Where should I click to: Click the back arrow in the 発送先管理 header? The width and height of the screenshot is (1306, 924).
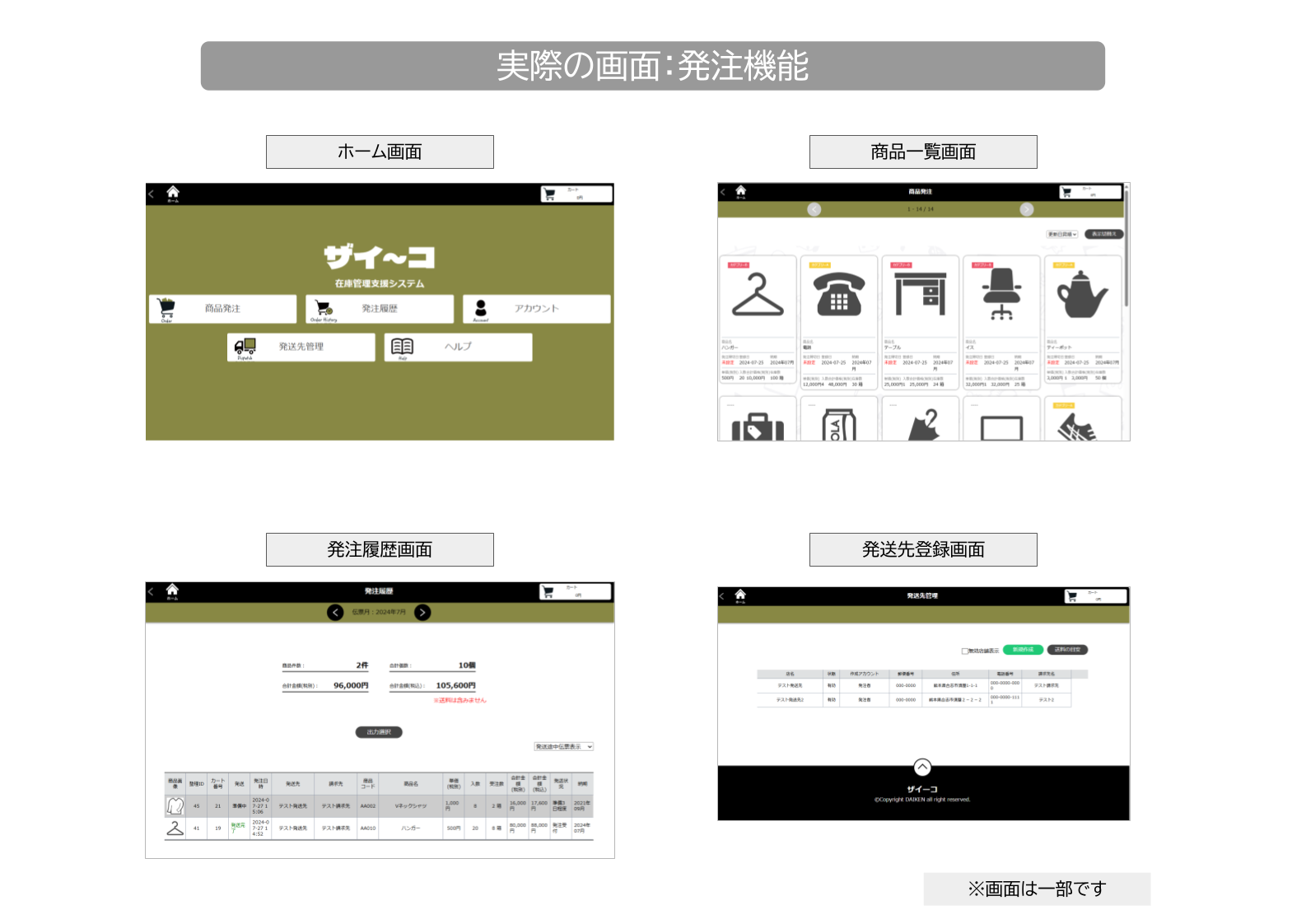pyautogui.click(x=723, y=595)
